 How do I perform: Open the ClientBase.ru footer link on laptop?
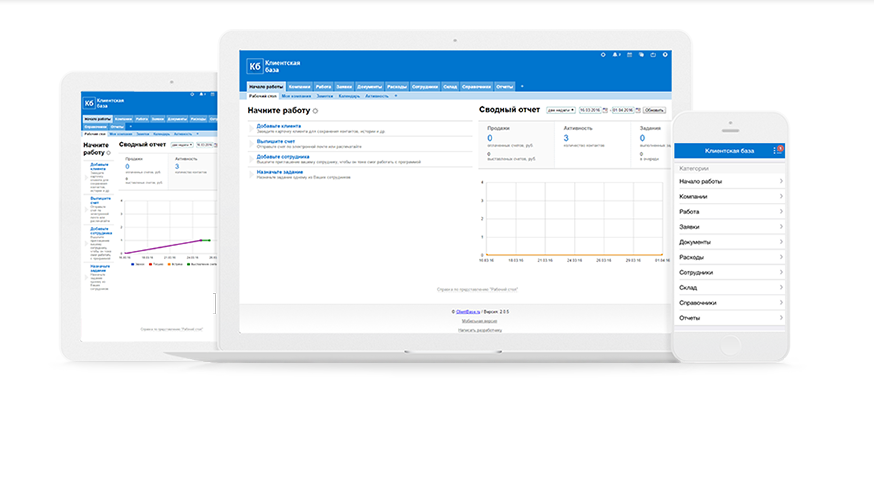point(468,312)
